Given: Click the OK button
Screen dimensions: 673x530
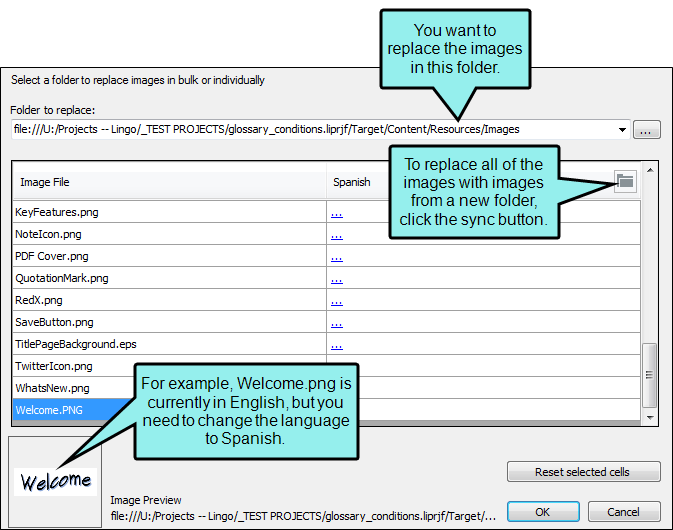Looking at the screenshot, I should click(x=543, y=512).
